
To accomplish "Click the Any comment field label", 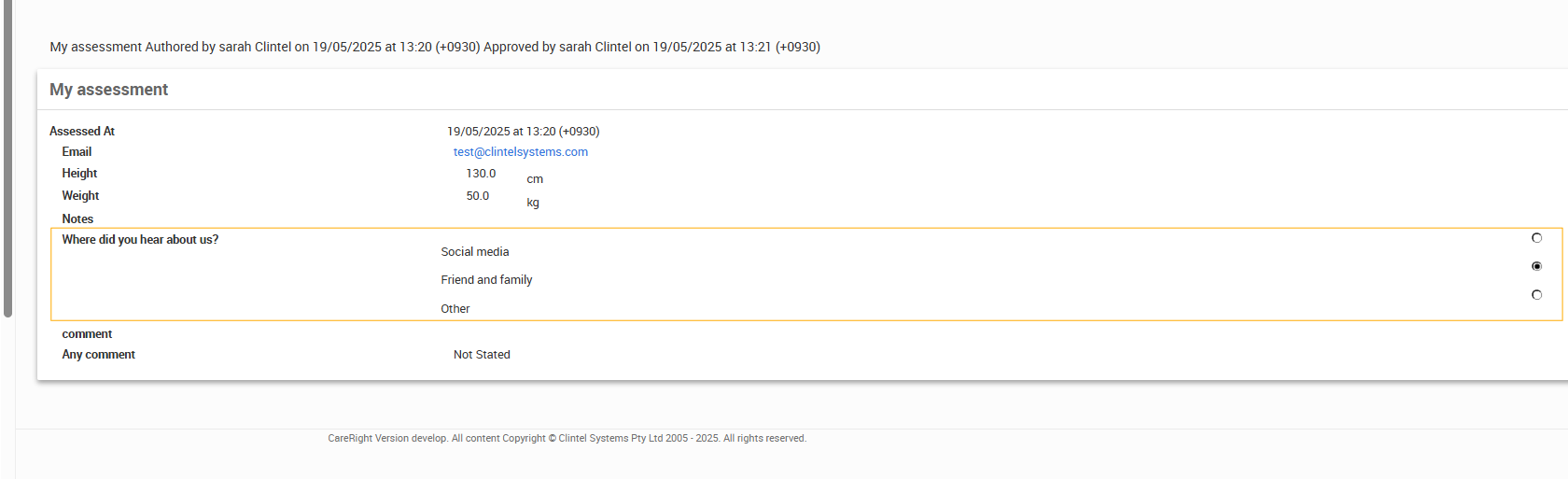I will click(98, 355).
